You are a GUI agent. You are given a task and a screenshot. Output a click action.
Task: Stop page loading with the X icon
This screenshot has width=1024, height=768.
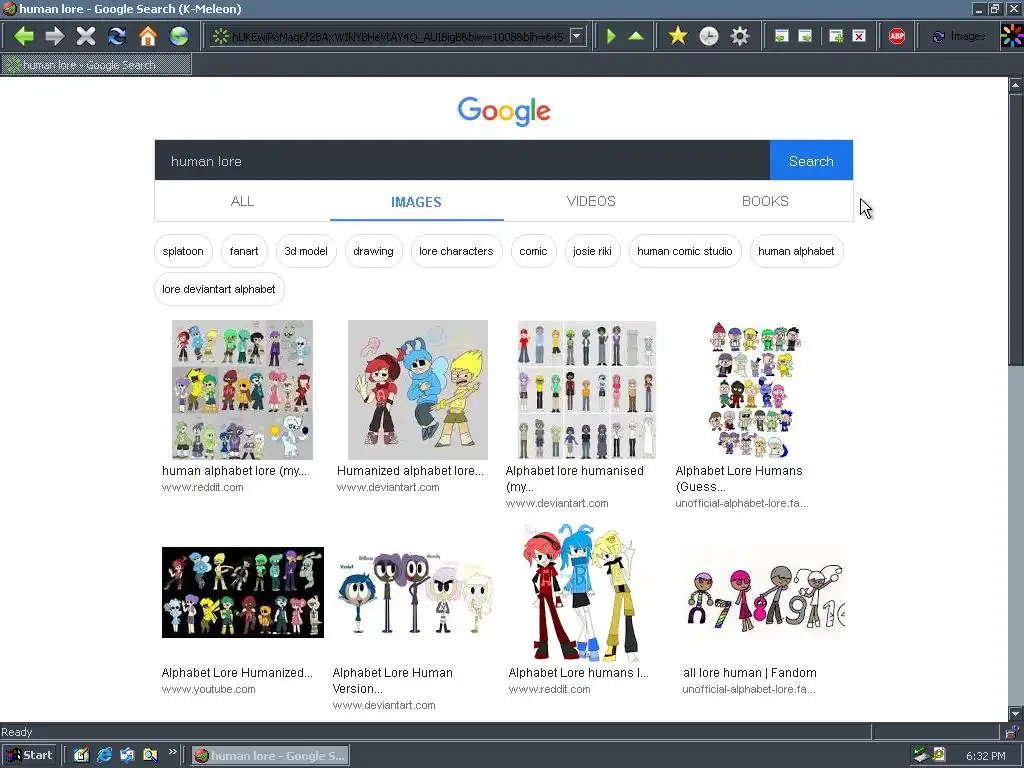86,36
